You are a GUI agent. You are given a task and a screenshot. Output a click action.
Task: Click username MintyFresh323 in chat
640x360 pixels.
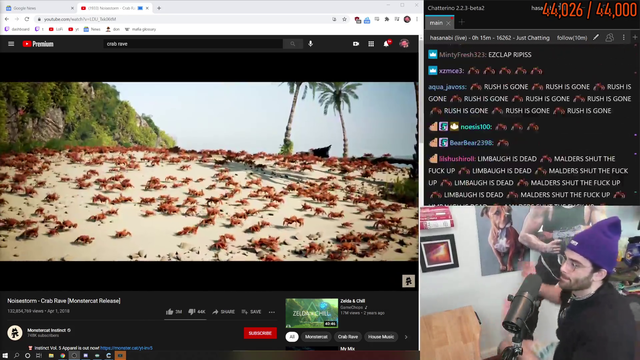point(462,55)
